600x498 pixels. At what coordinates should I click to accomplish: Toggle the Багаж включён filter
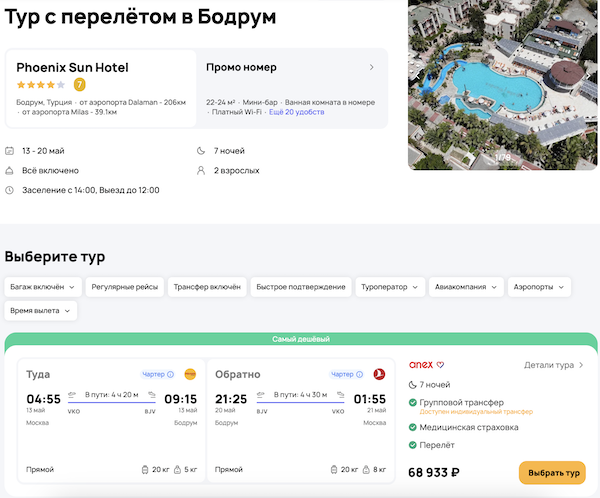[x=41, y=287]
